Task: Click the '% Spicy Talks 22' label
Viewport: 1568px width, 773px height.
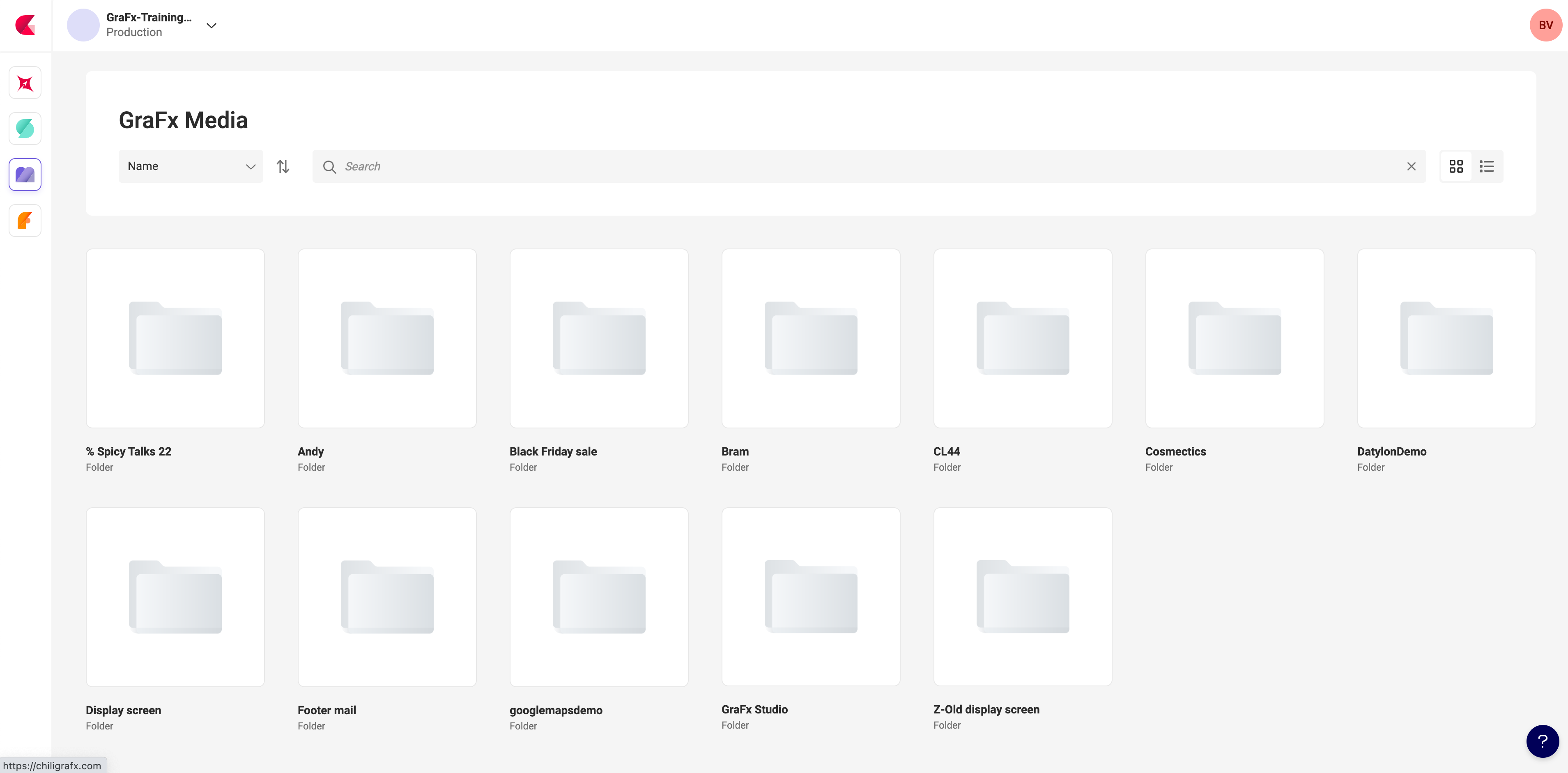Action: pyautogui.click(x=129, y=452)
